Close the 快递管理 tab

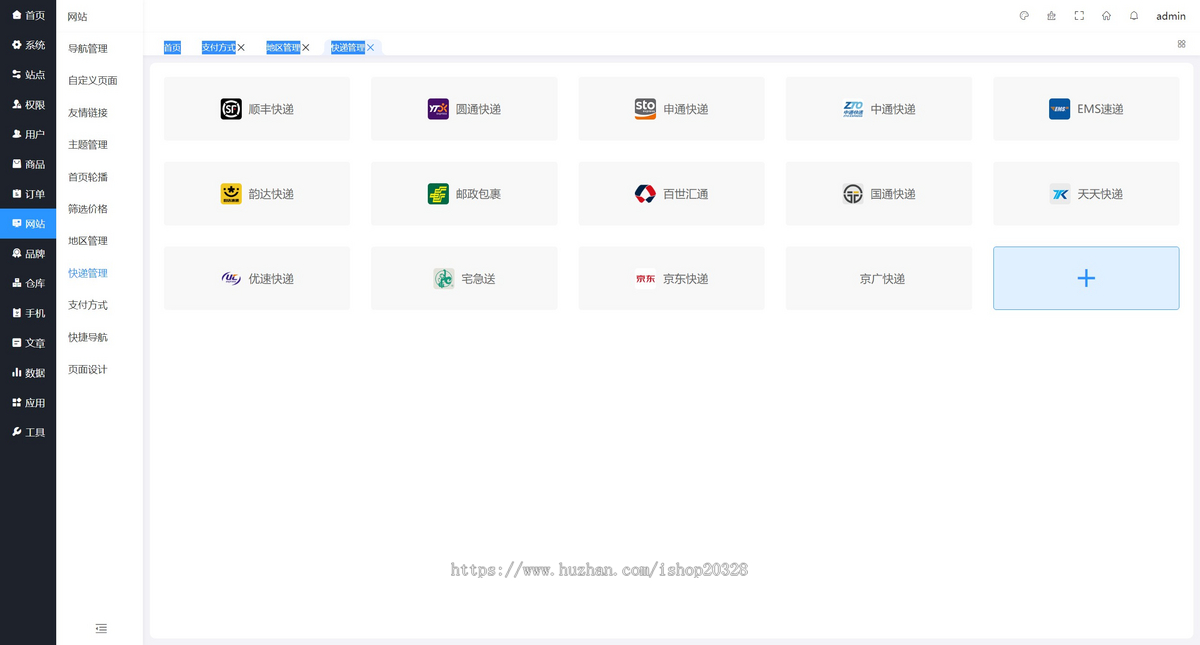click(x=371, y=47)
